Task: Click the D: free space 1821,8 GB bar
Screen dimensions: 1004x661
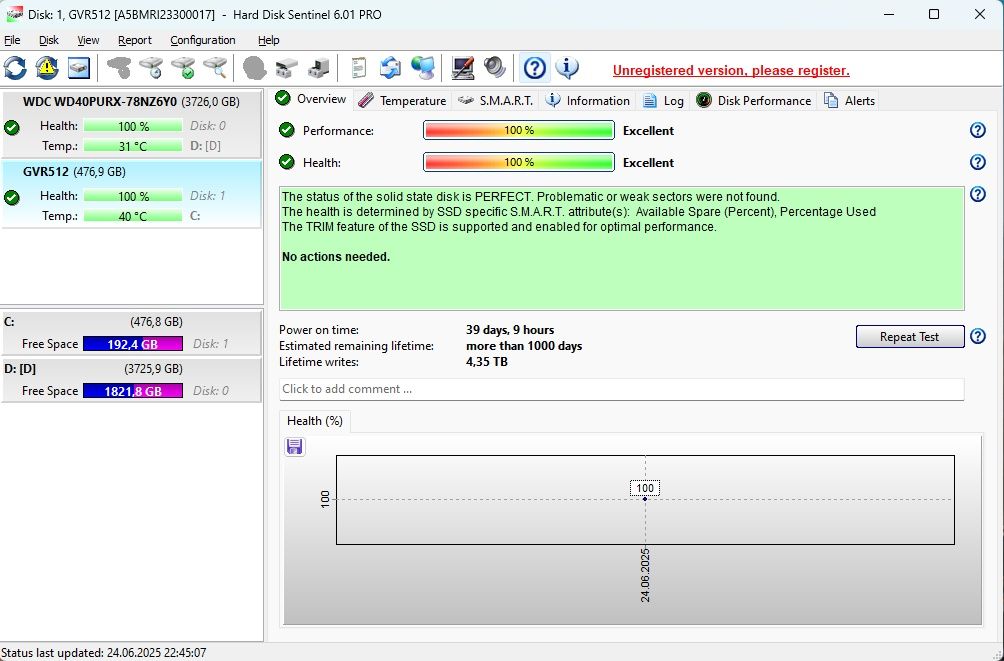Action: (x=133, y=391)
